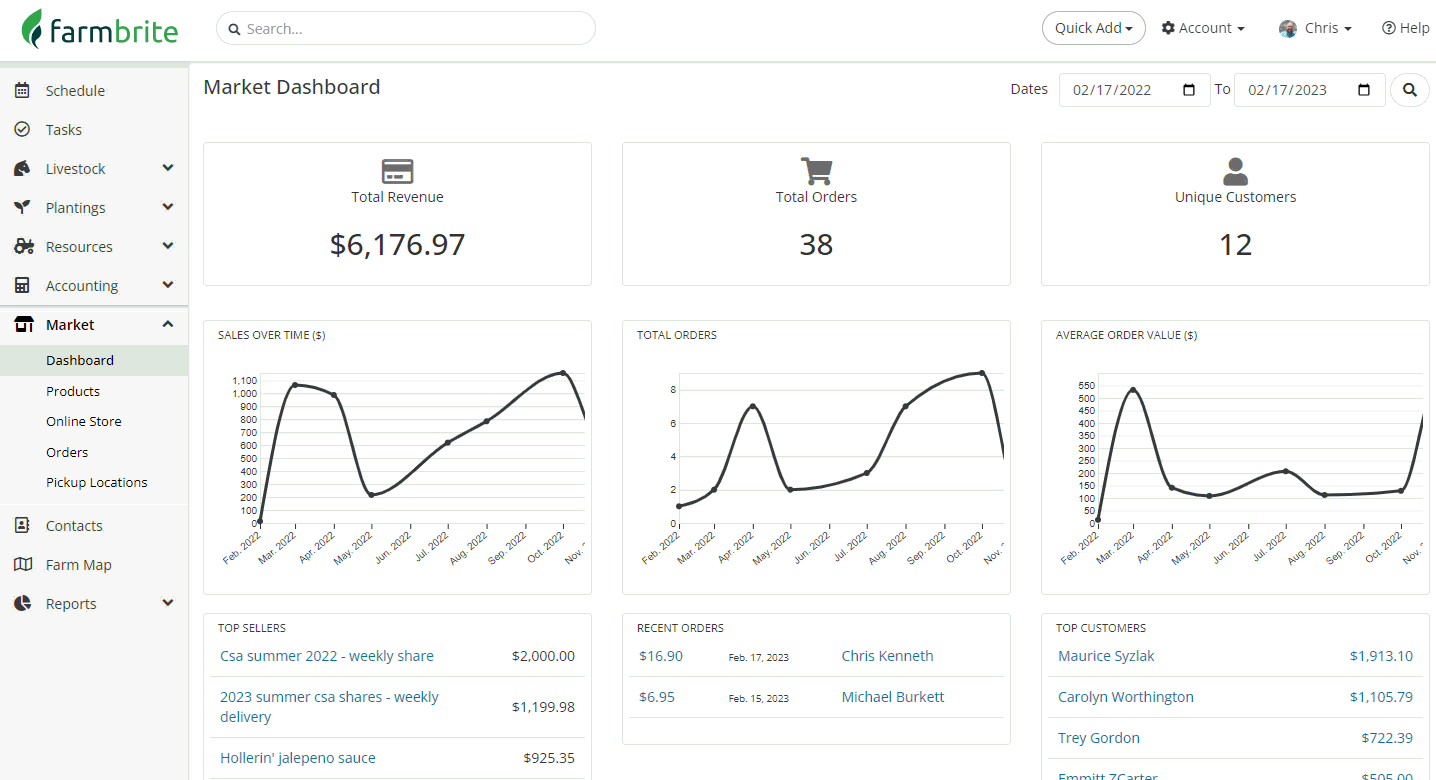Open start date calendar picker

[1189, 90]
